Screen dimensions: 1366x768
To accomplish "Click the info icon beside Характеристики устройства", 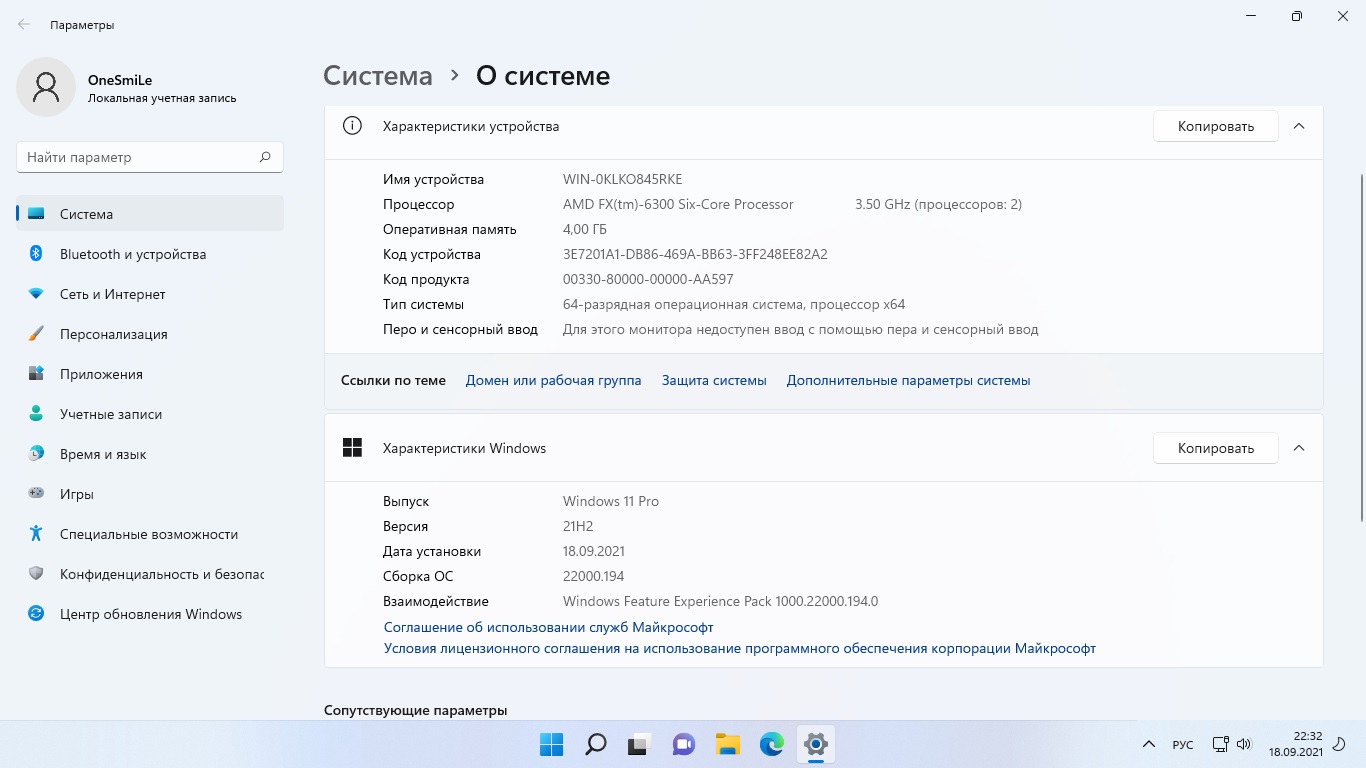I will coord(352,126).
